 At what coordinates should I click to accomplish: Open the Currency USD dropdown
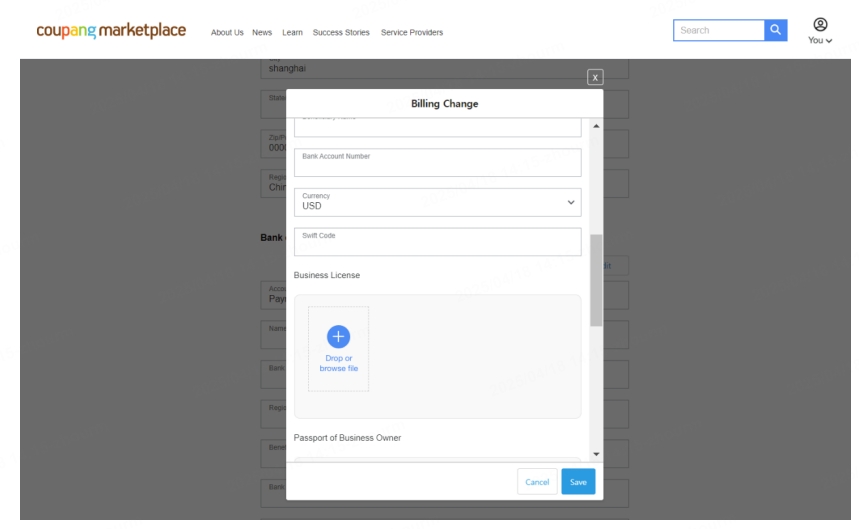437,203
